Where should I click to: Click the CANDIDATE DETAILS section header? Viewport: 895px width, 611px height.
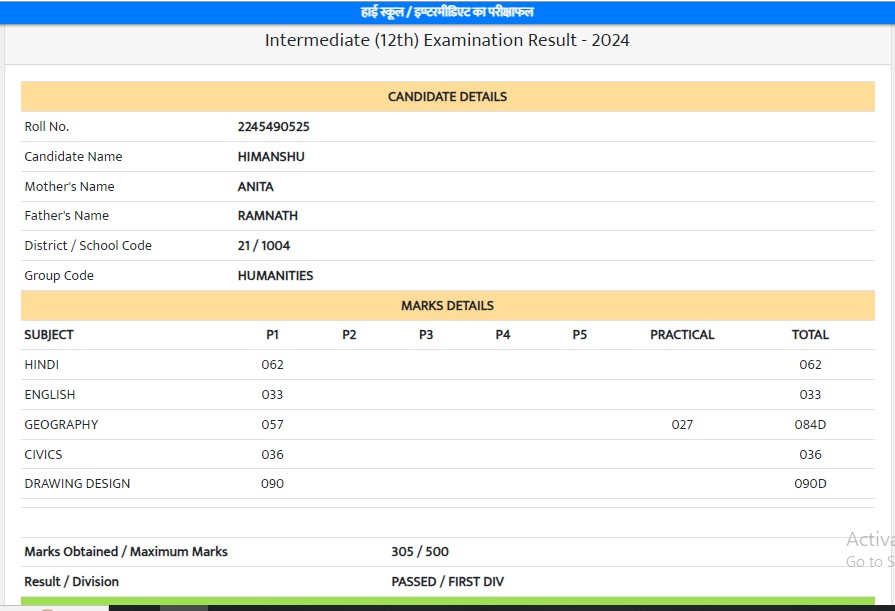(448, 97)
